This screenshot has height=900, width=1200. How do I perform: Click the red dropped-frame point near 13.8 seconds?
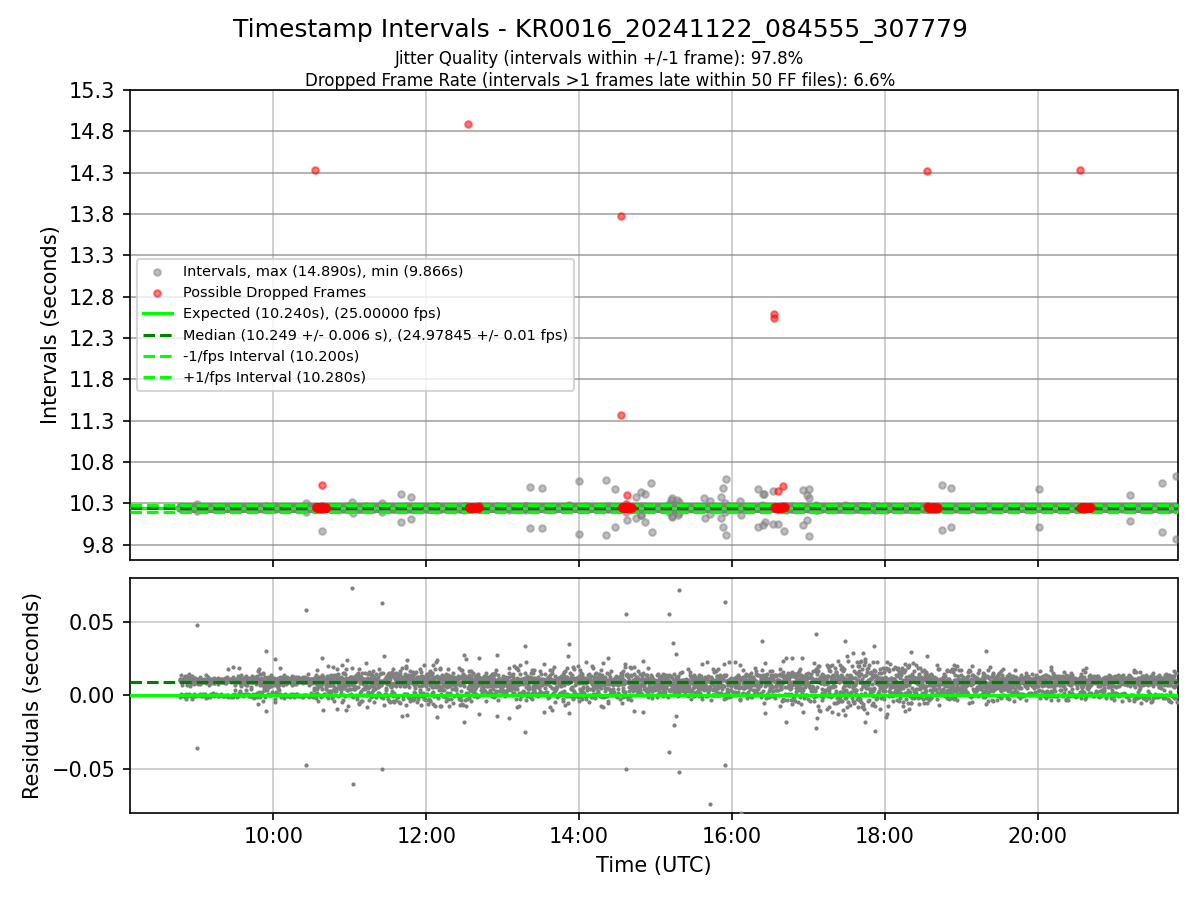(x=621, y=216)
